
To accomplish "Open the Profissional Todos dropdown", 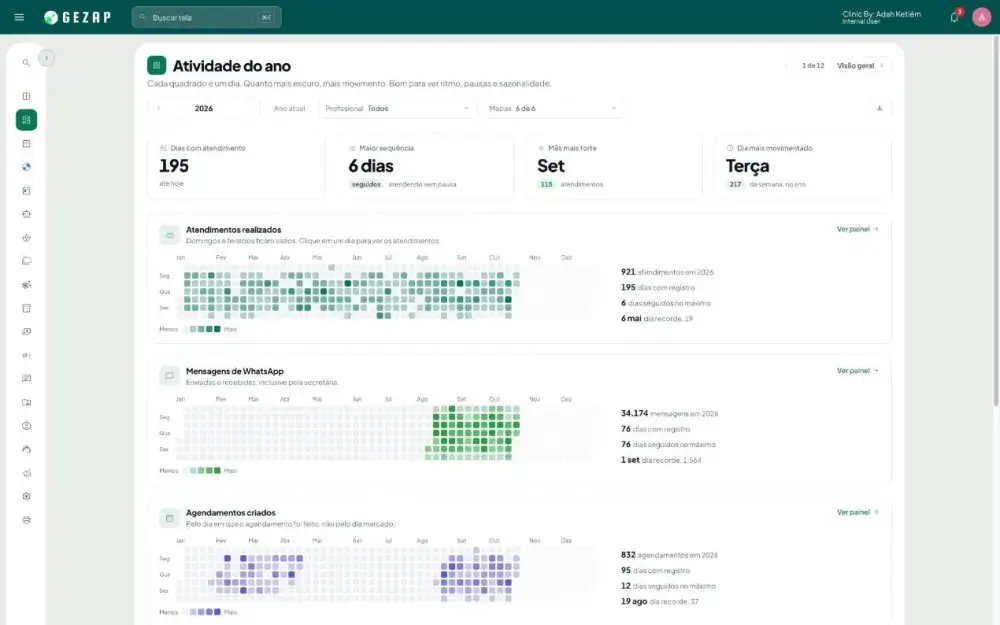I will tap(397, 108).
